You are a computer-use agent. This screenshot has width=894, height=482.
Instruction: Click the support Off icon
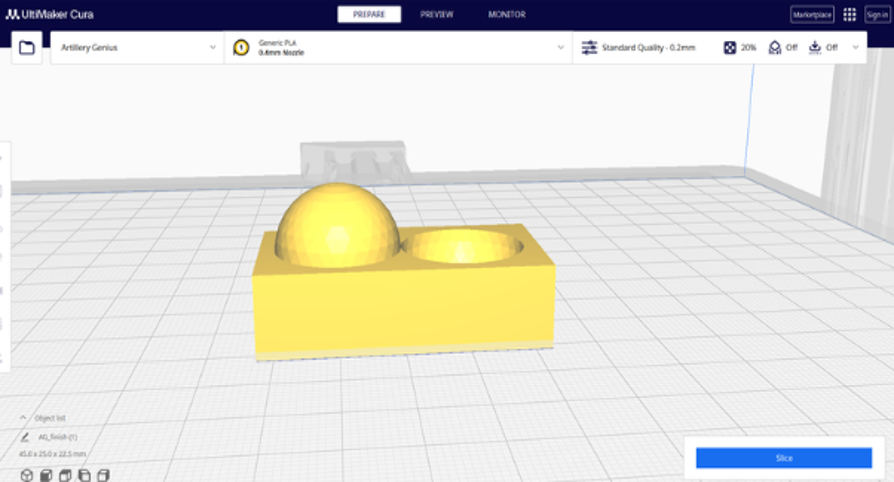click(x=774, y=47)
